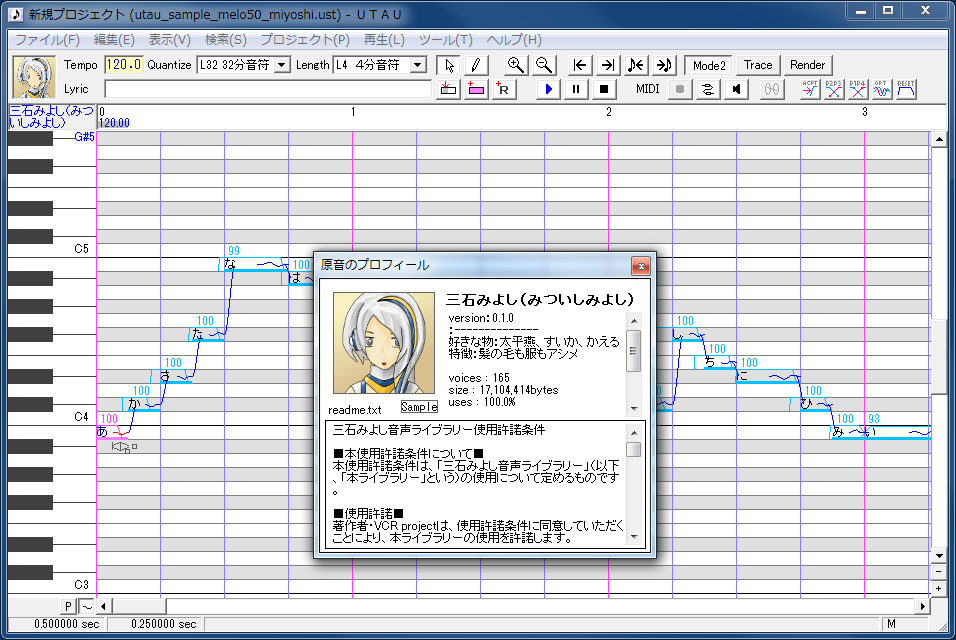The height and width of the screenshot is (640, 956).
Task: Open the Tools menu (ツール)
Action: pos(446,40)
